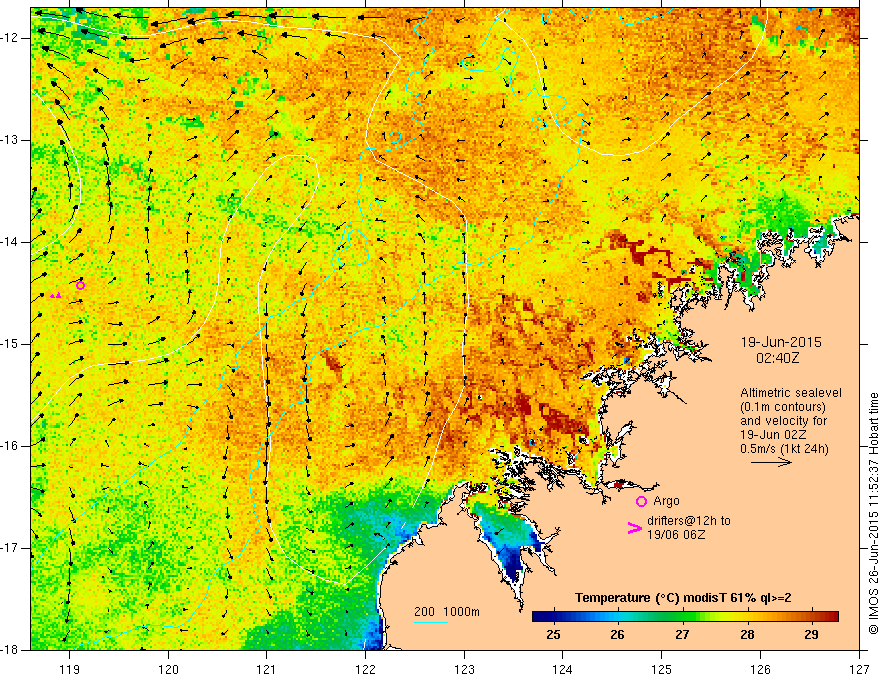Click the '127' longitude axis label
Image resolution: width=880 pixels, height=680 pixels.
[859, 669]
